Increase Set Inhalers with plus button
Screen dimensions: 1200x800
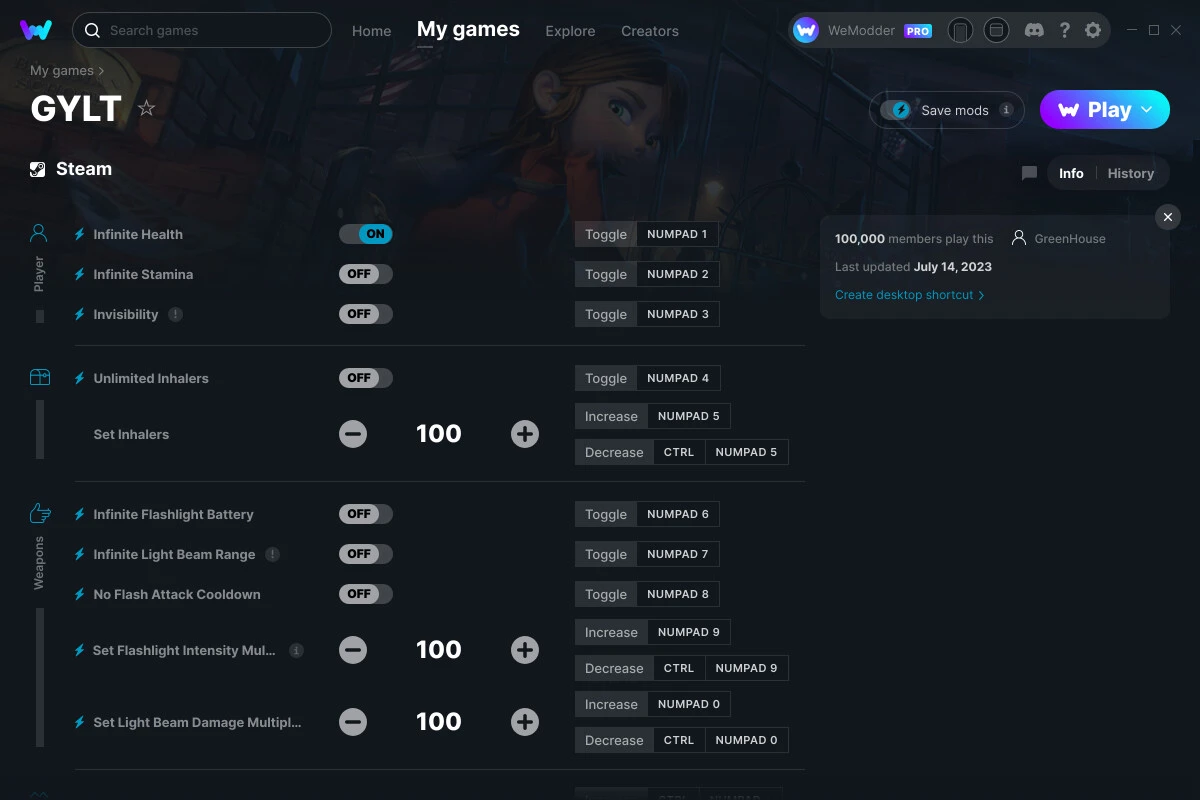pos(525,434)
